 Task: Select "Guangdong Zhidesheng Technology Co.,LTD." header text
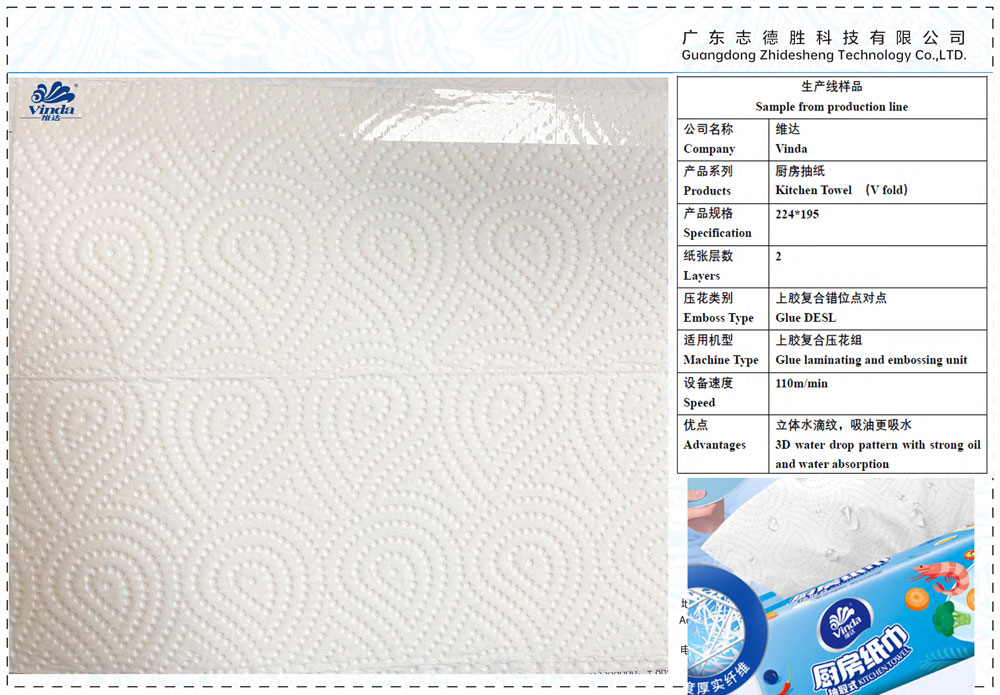824,55
